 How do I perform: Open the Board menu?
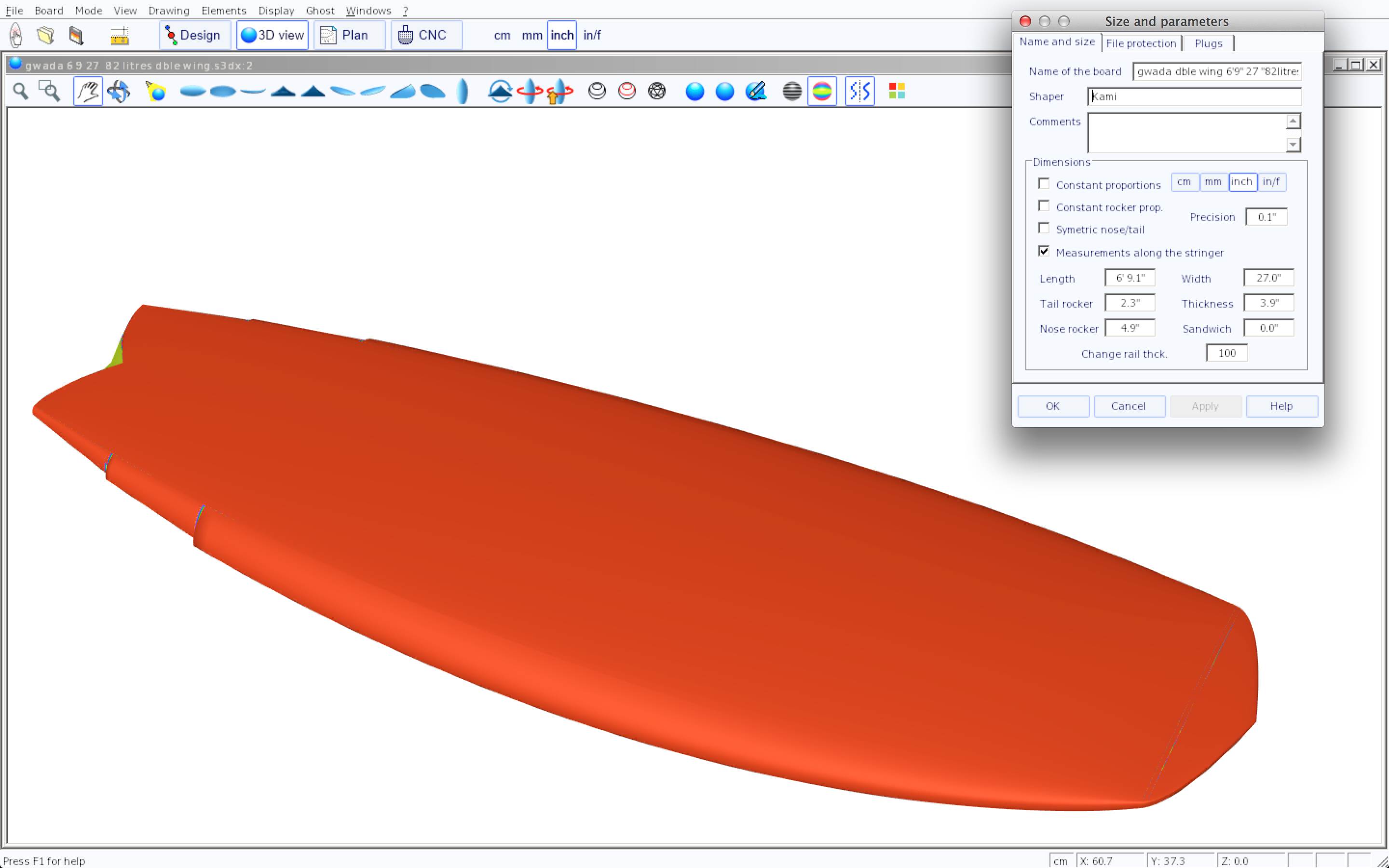[48, 10]
